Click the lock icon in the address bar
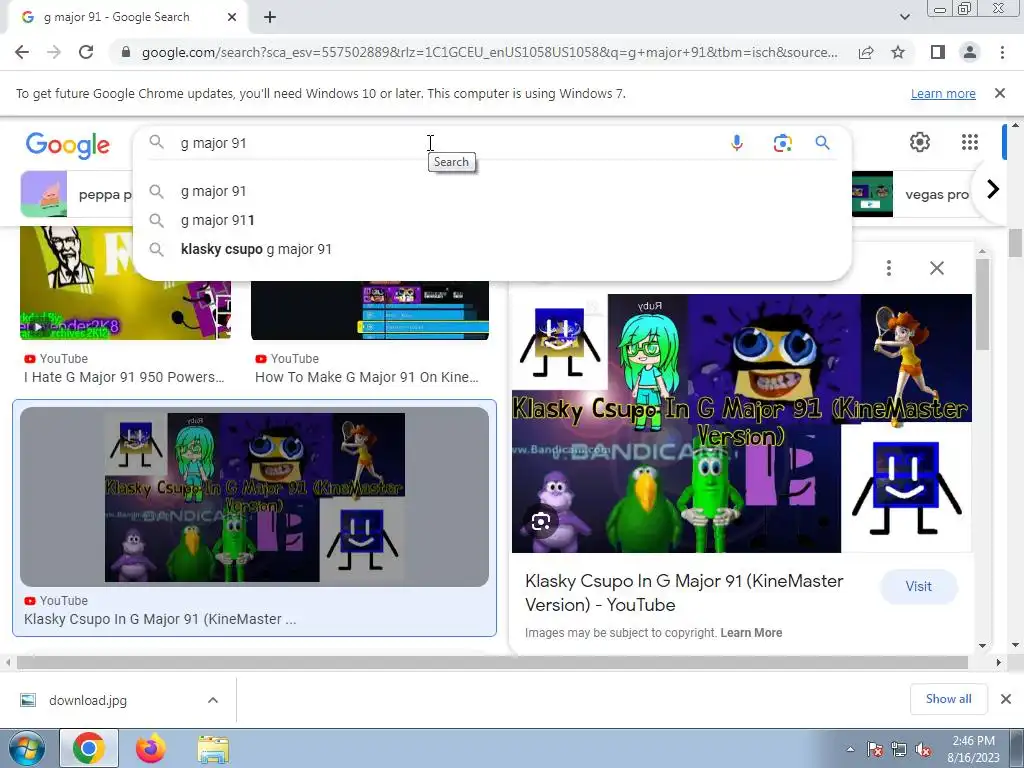This screenshot has width=1024, height=768. (x=126, y=52)
